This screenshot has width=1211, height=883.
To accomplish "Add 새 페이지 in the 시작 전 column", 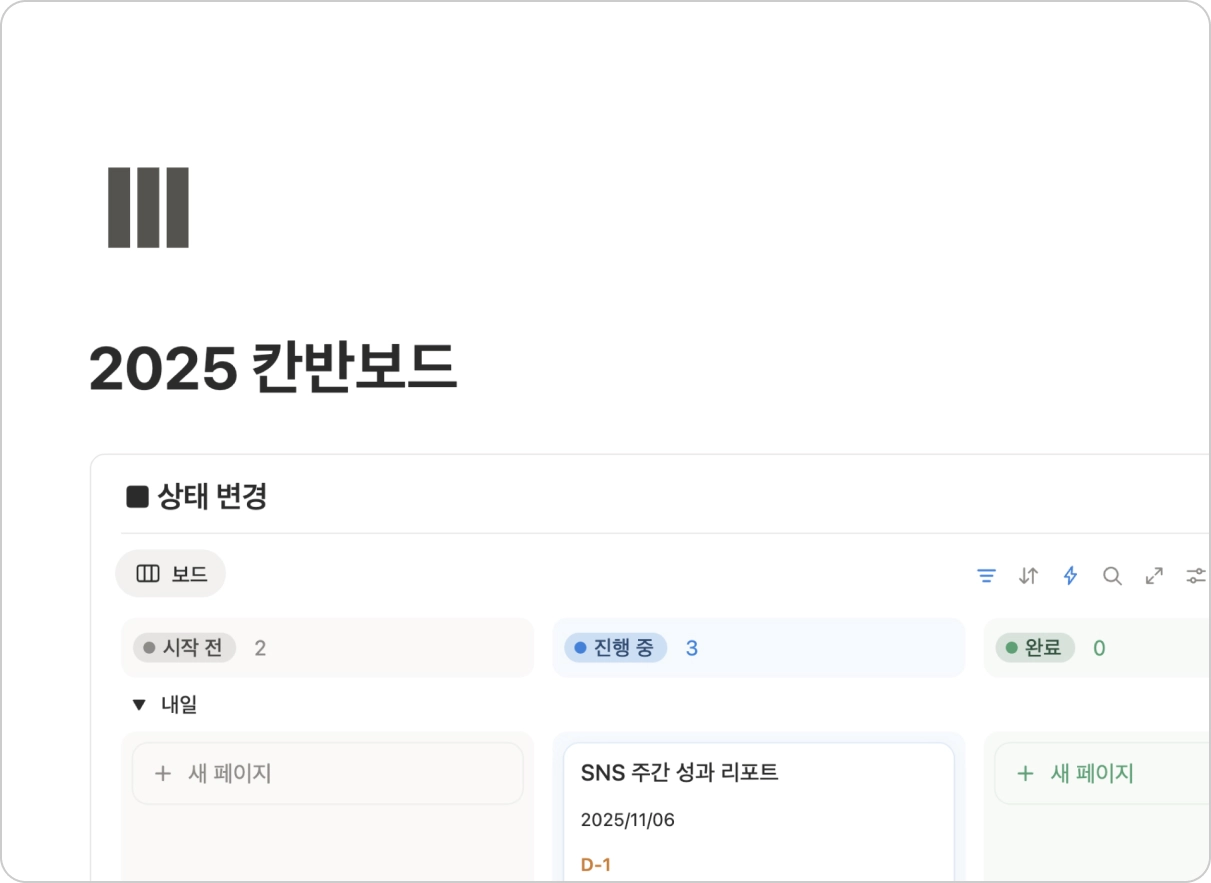I will [327, 773].
